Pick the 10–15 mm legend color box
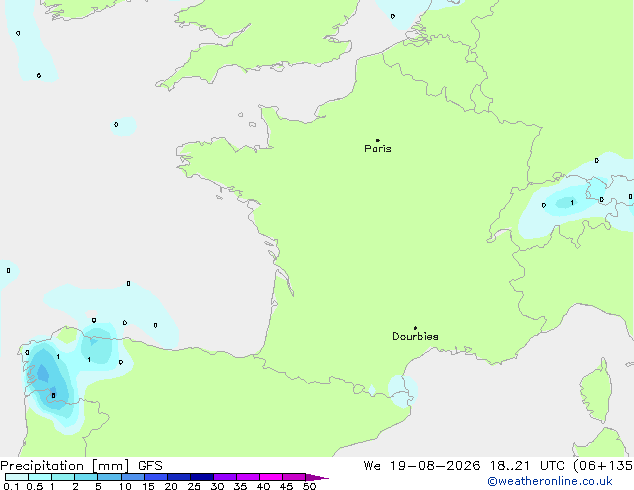 133,477
